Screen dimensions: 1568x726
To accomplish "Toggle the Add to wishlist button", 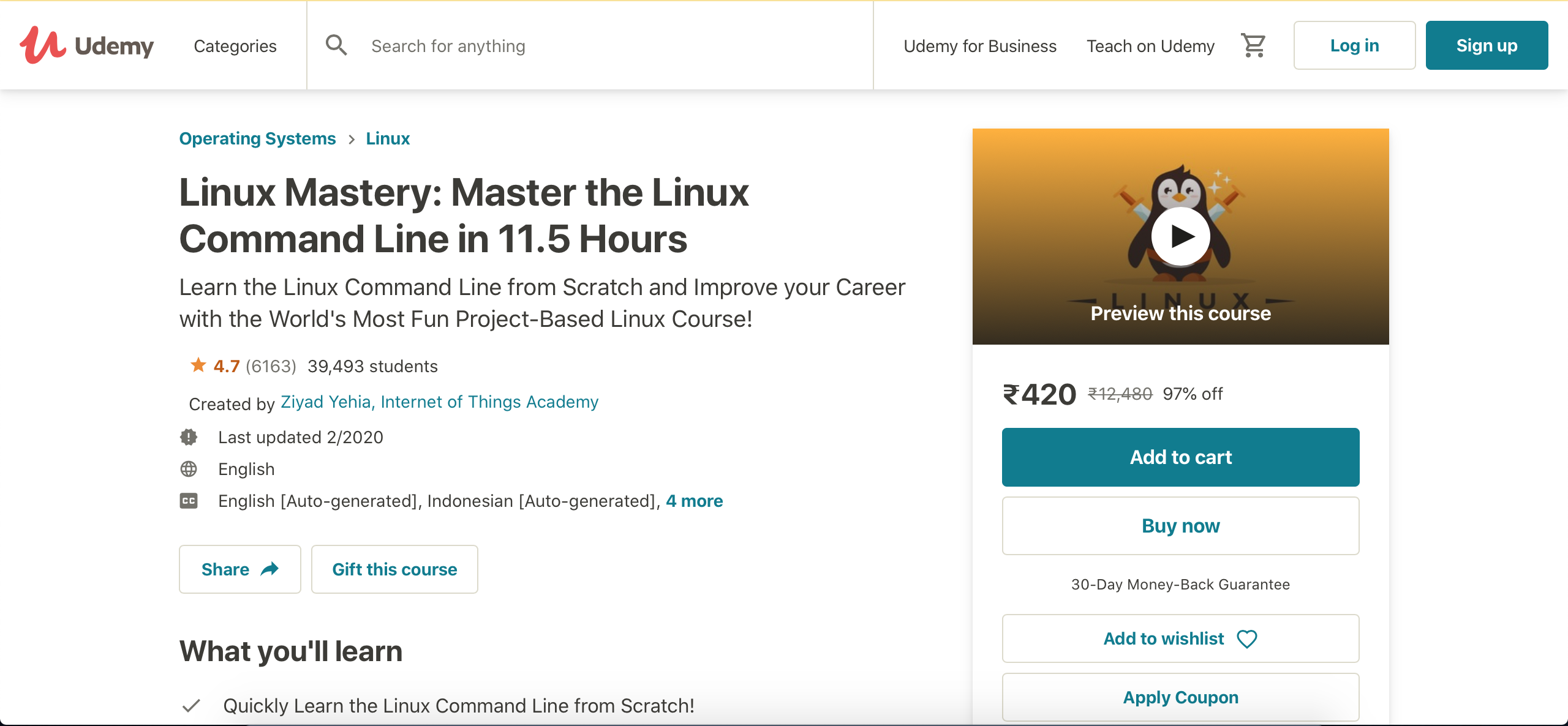I will click(x=1181, y=637).
